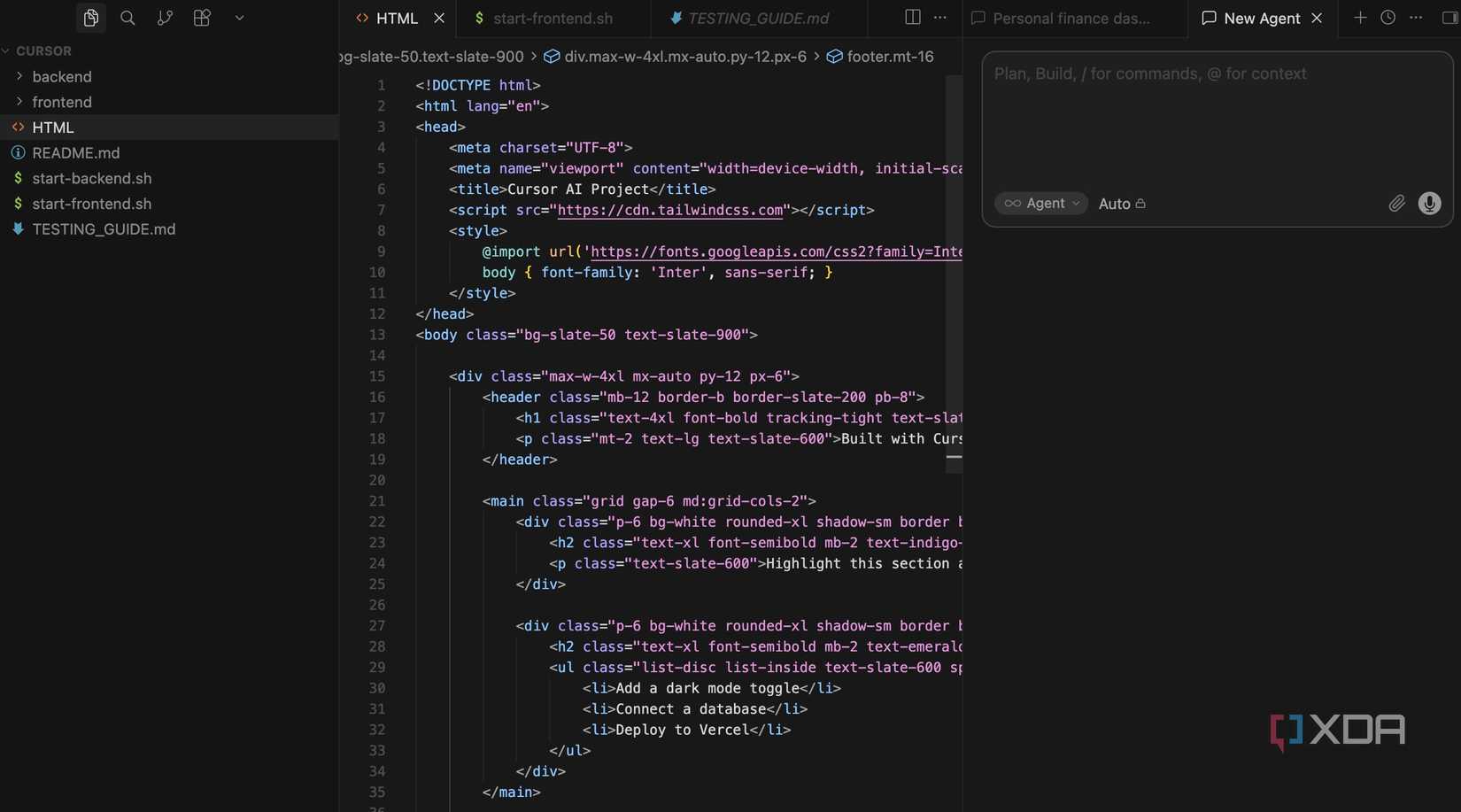Screen dimensions: 1461x812
Task: Switch to Personal finance dashboard chat tab
Action: pos(1072,18)
